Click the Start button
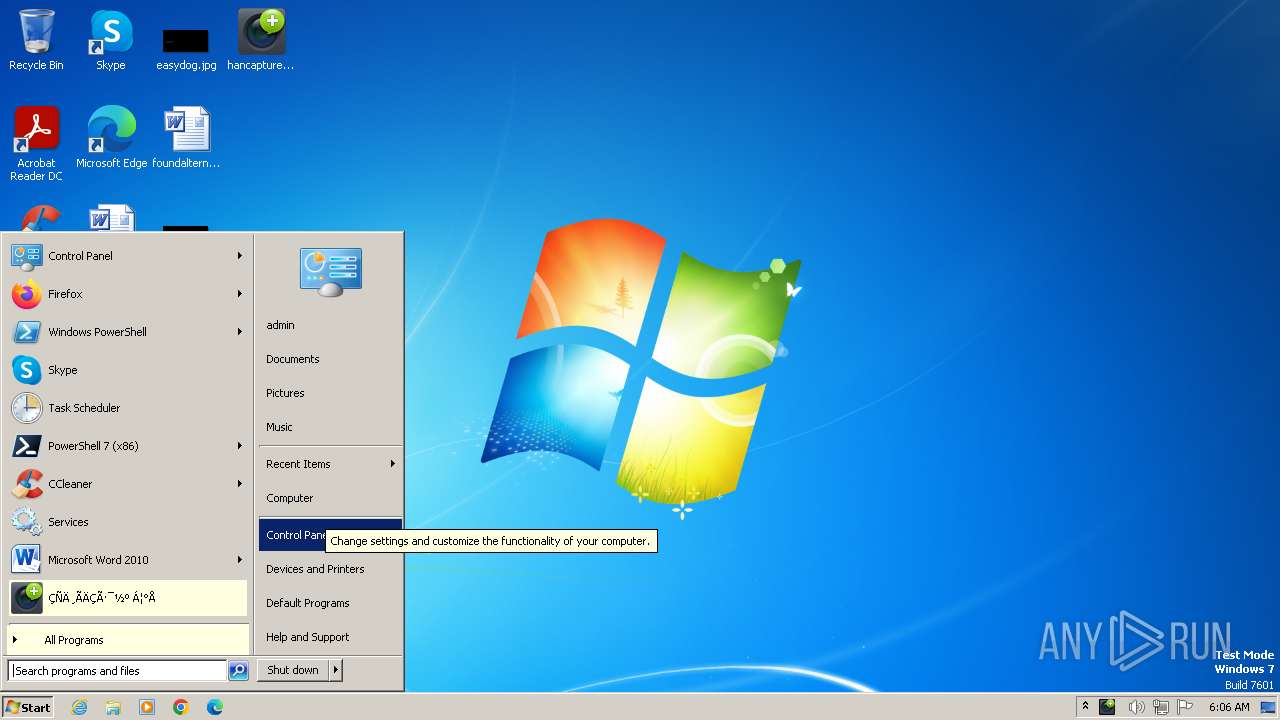Image resolution: width=1280 pixels, height=720 pixels. 28,707
